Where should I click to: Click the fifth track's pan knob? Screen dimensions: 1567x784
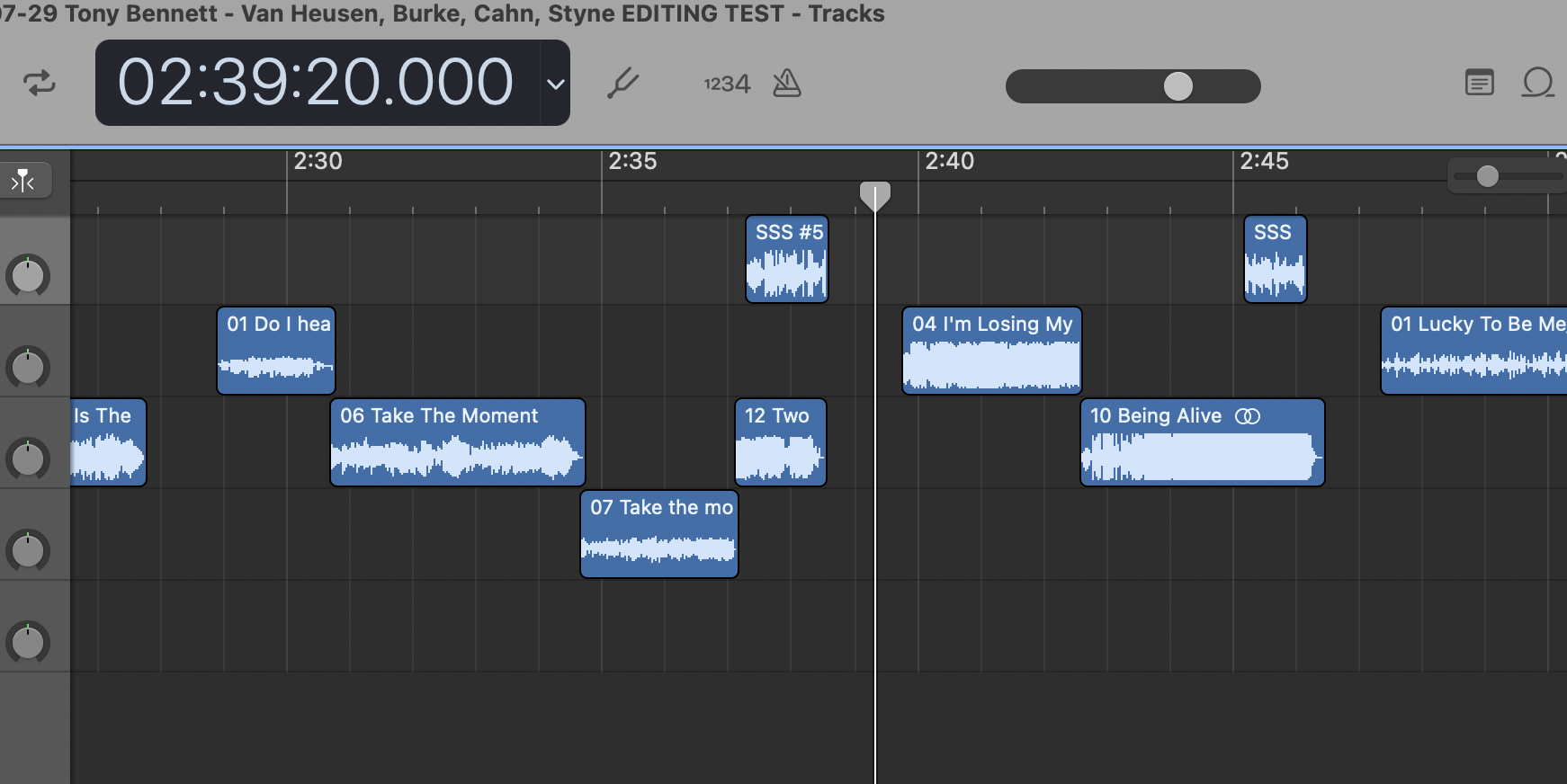click(x=28, y=642)
